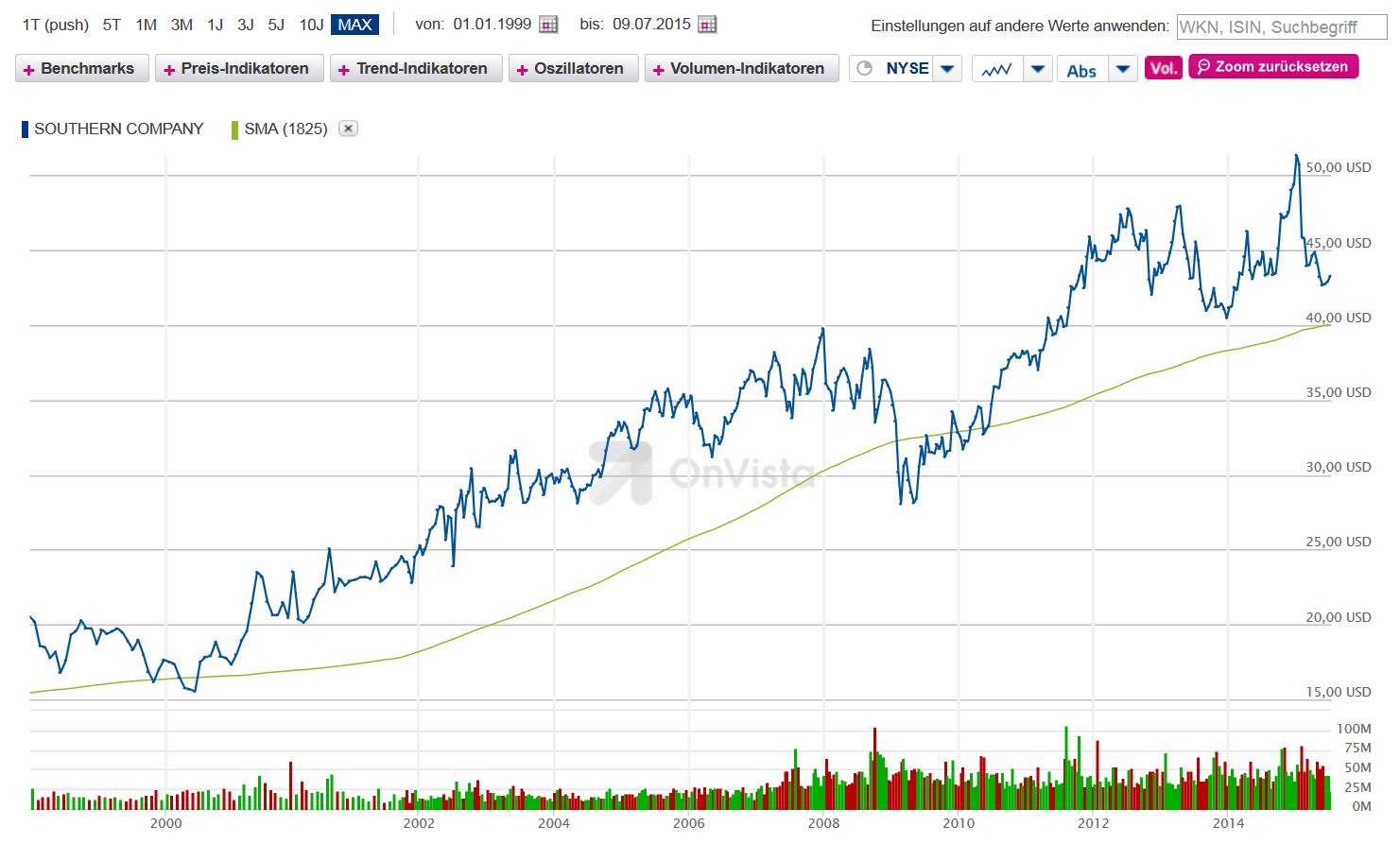Select the 1J time range
Screen dimensions: 1400x844
click(215, 25)
